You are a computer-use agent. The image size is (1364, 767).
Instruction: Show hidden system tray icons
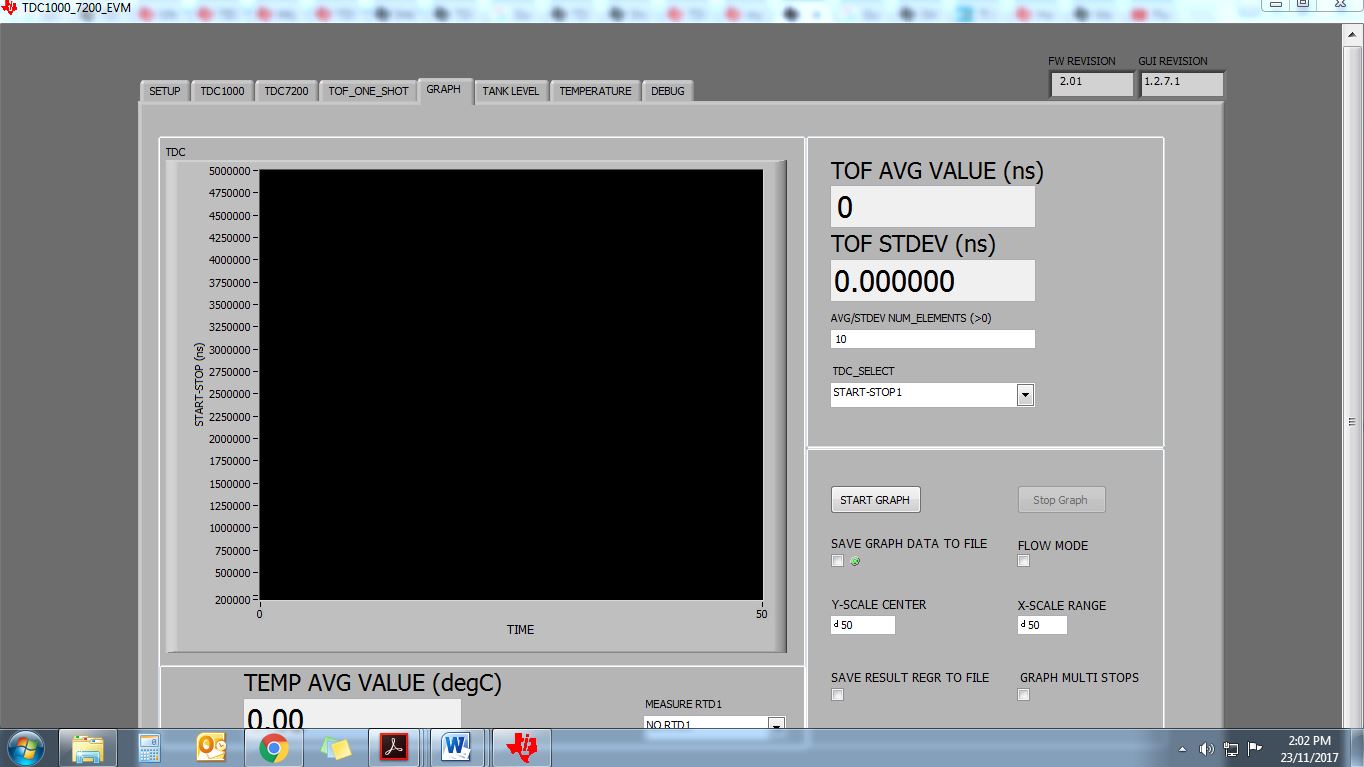pyautogui.click(x=1184, y=749)
